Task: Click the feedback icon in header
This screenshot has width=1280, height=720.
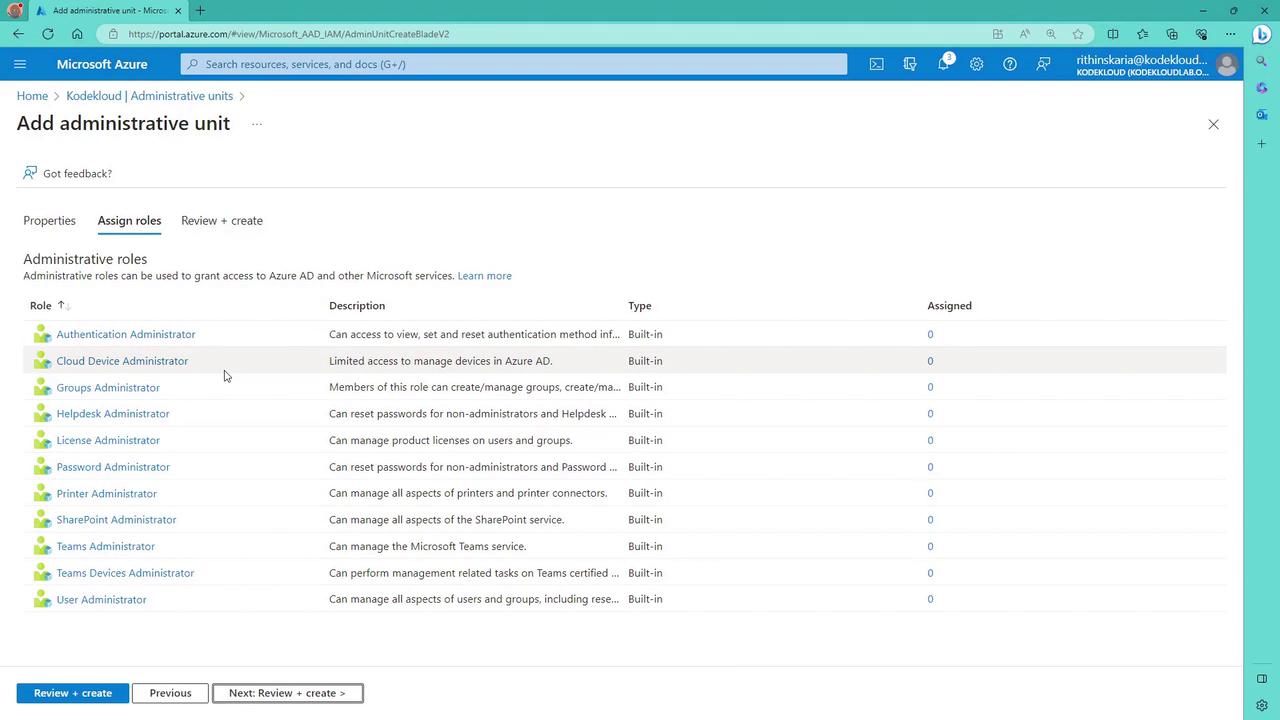Action: click(x=1043, y=64)
